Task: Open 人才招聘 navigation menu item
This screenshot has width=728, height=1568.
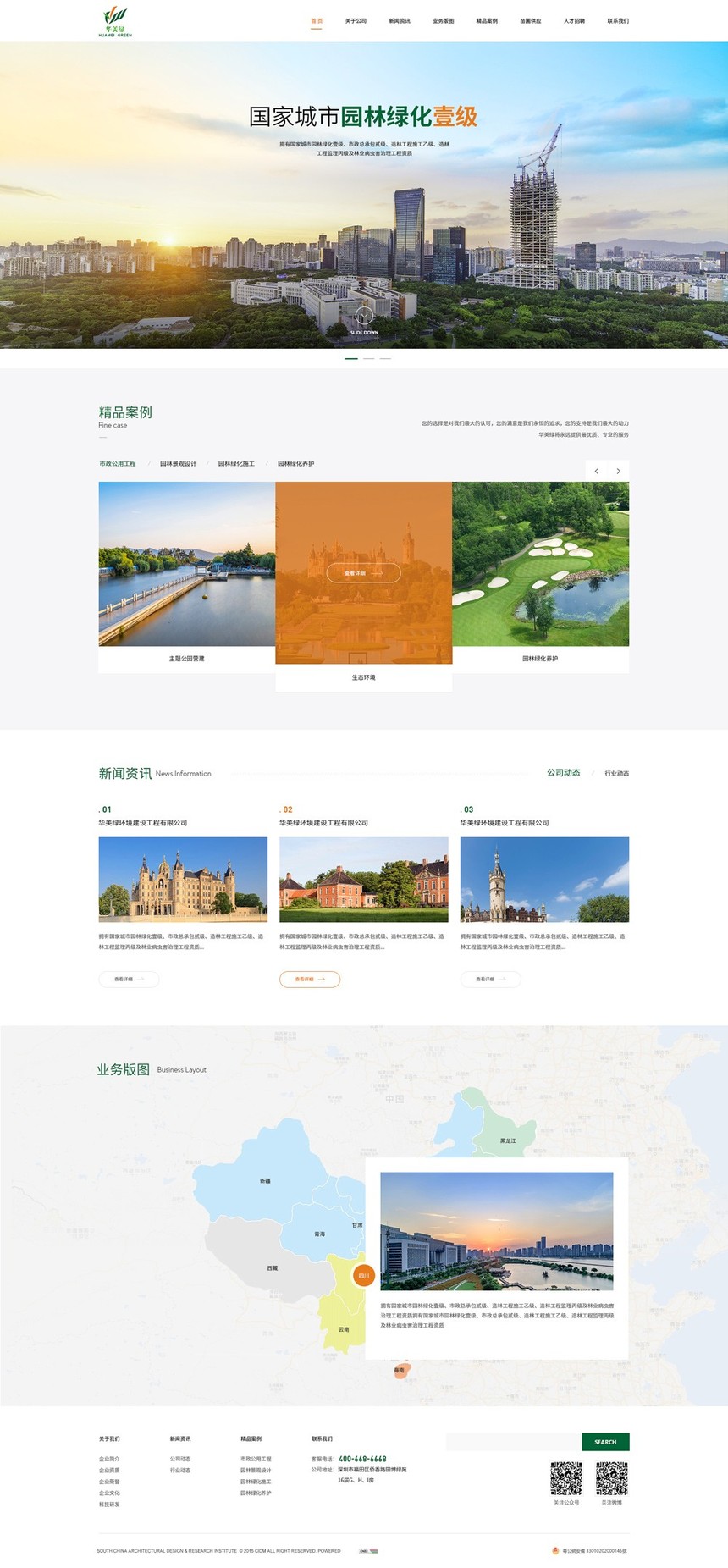Action: click(x=574, y=21)
